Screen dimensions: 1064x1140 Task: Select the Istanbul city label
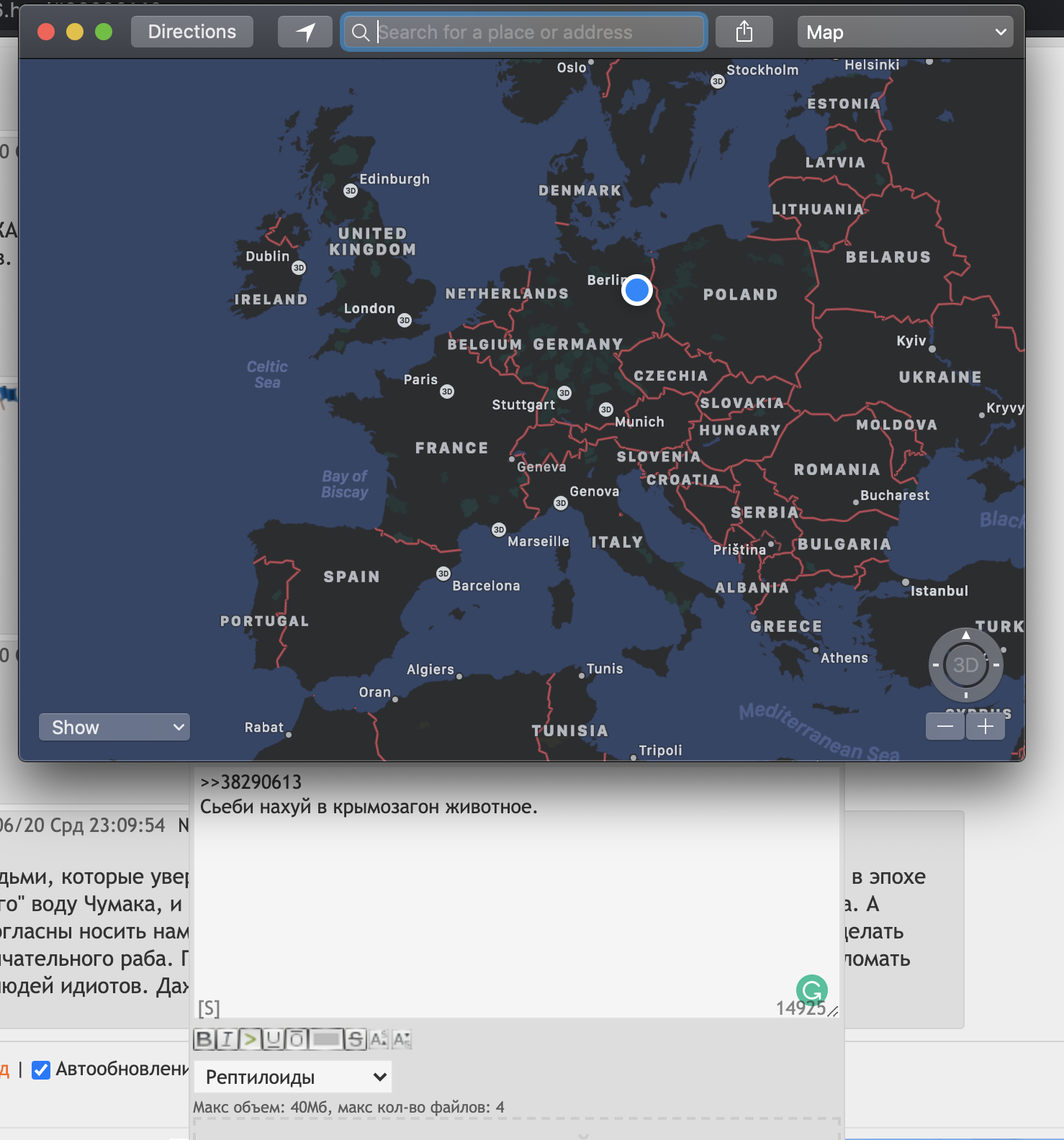(x=939, y=591)
